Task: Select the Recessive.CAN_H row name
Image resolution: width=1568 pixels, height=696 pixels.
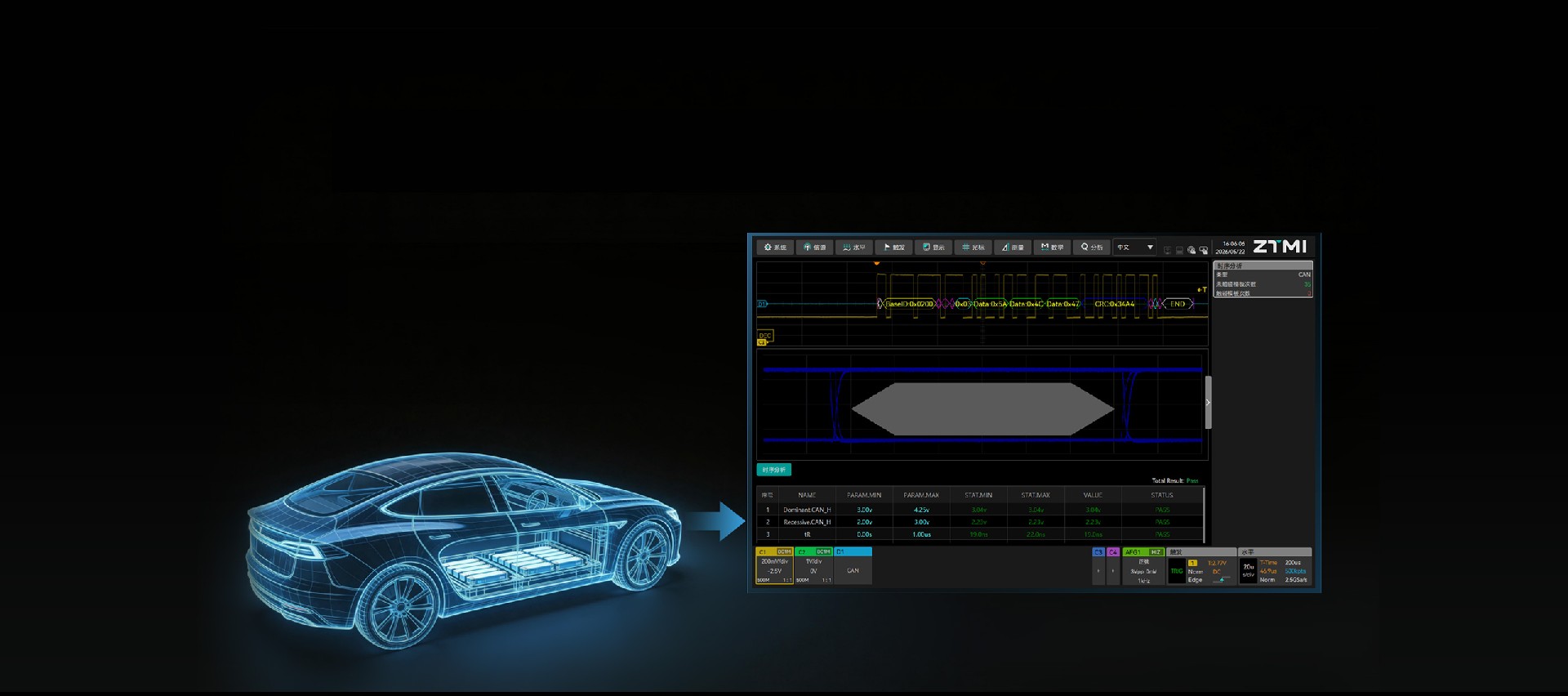Action: [807, 522]
